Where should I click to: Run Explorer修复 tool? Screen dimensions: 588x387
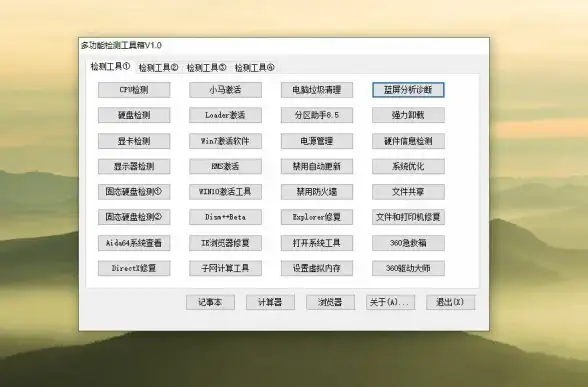tap(317, 217)
